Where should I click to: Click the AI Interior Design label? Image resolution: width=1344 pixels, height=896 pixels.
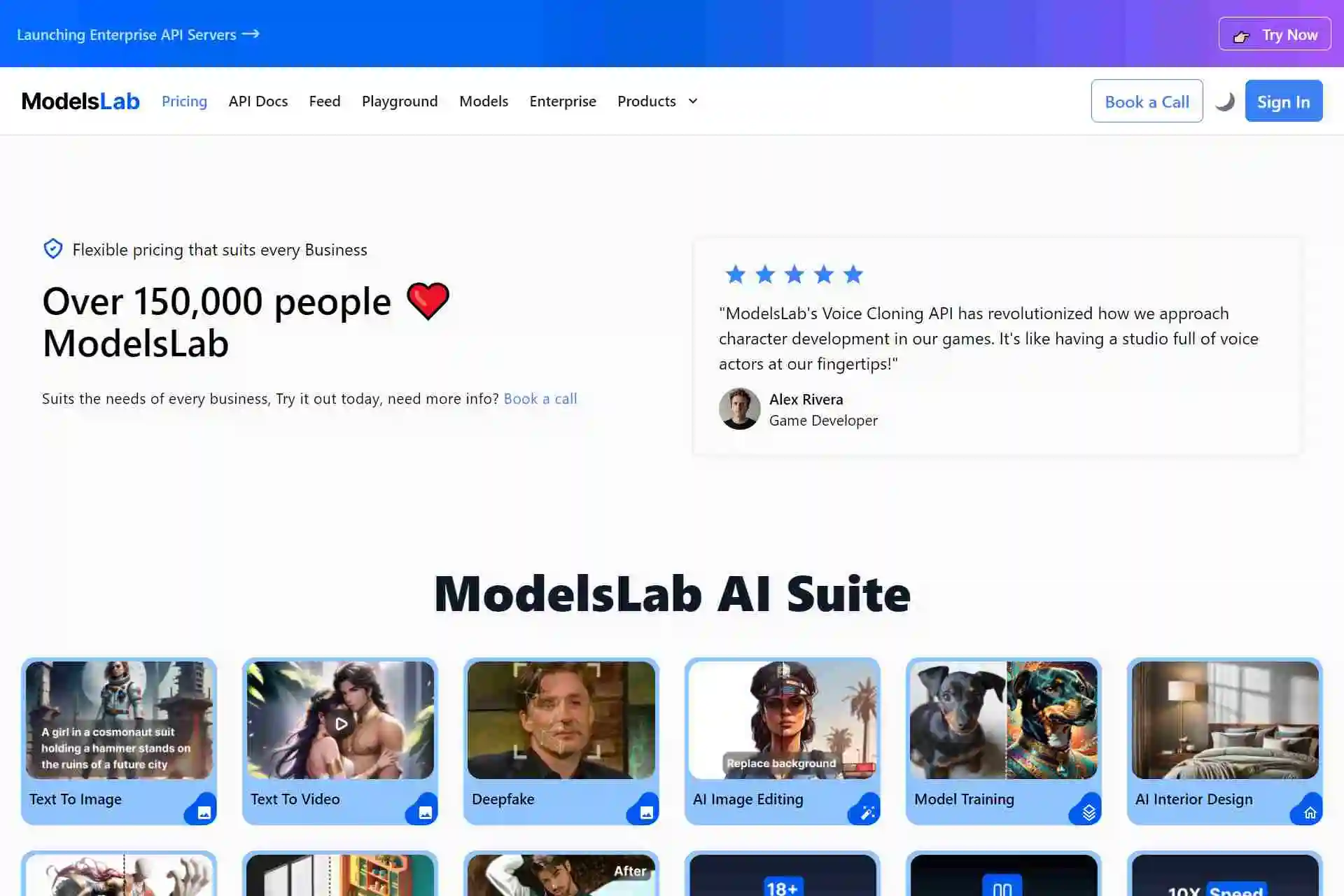(1194, 799)
